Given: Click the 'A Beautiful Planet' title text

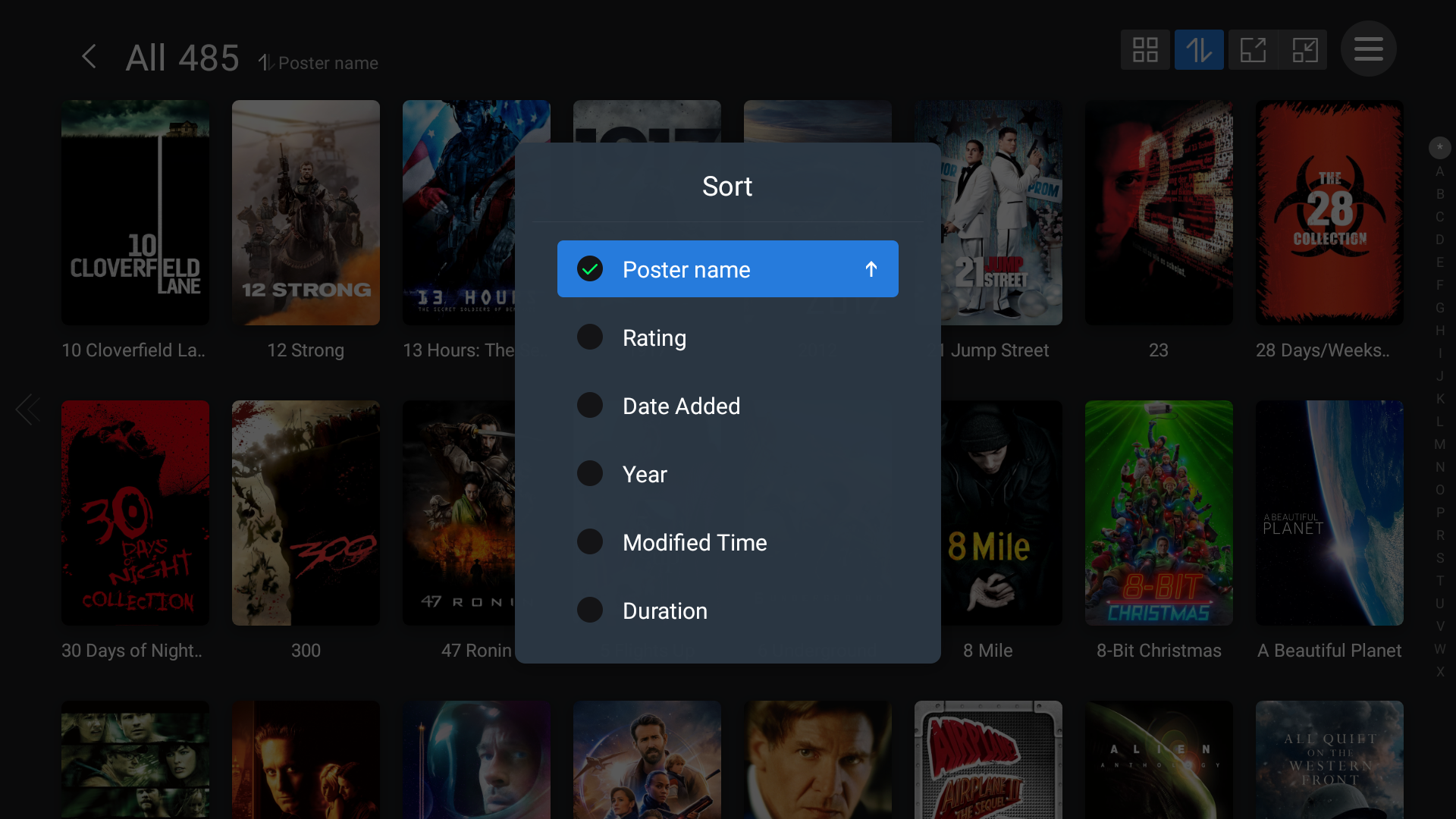Looking at the screenshot, I should pos(1329,651).
